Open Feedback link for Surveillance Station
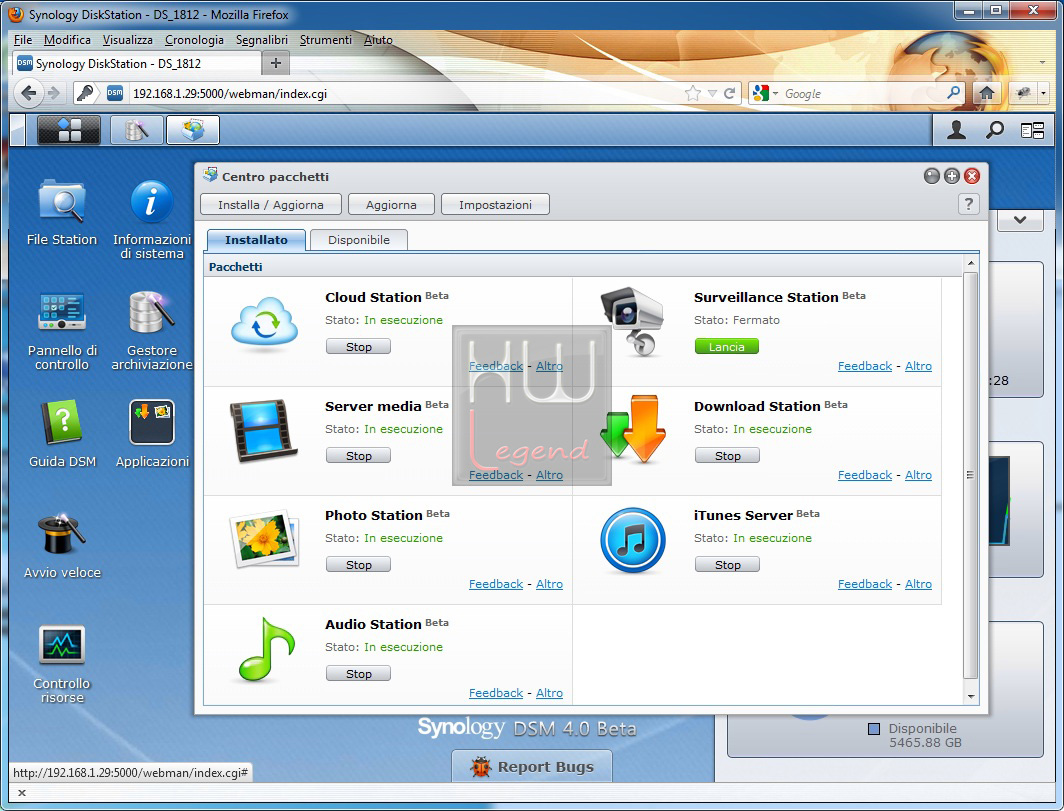The width and height of the screenshot is (1064, 811). (864, 366)
